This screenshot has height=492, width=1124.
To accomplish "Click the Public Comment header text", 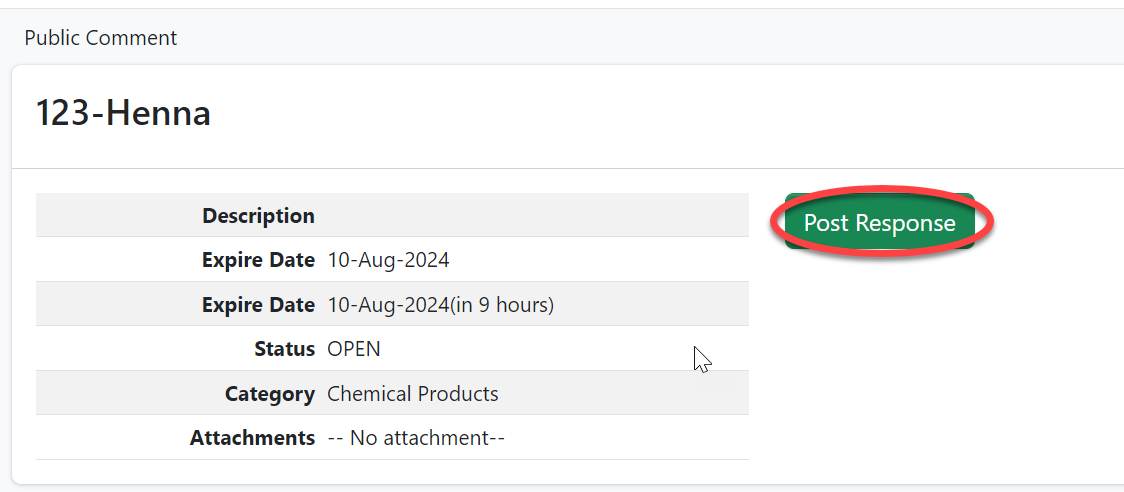I will point(101,38).
